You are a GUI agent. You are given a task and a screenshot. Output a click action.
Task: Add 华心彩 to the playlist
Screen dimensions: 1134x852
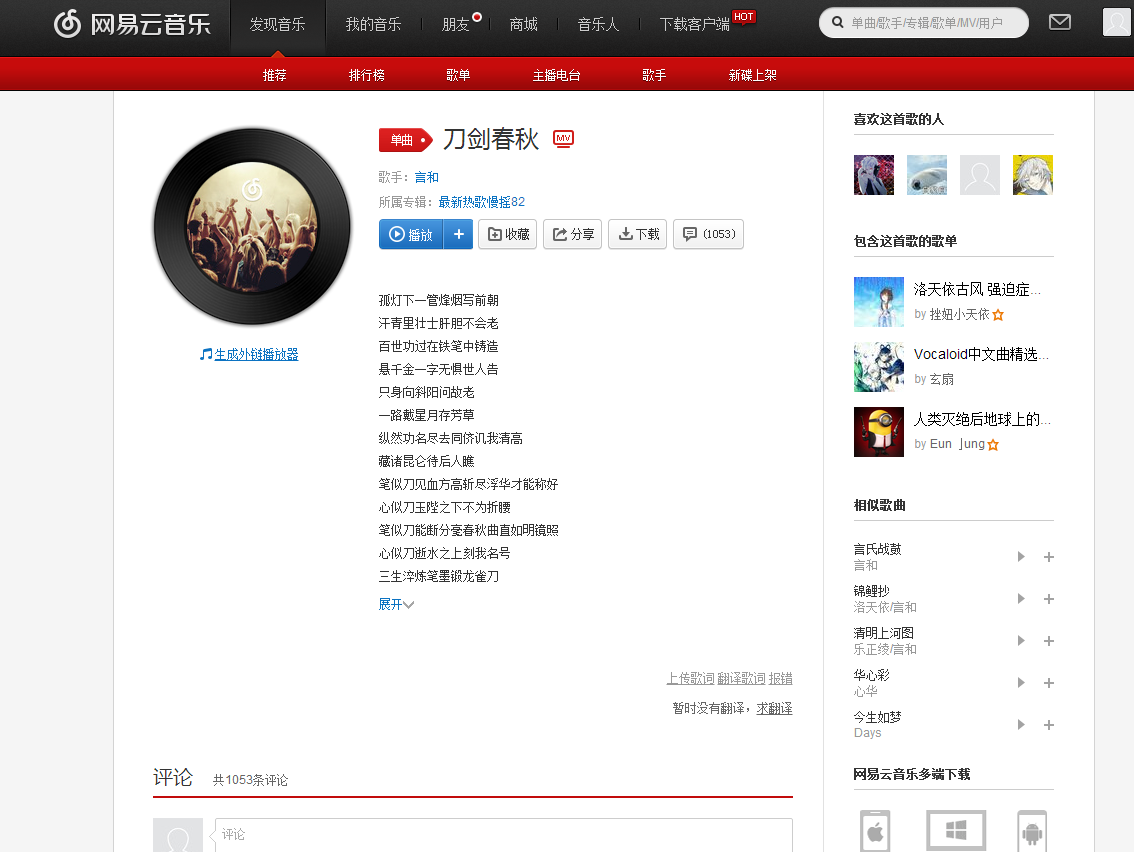tap(1049, 683)
